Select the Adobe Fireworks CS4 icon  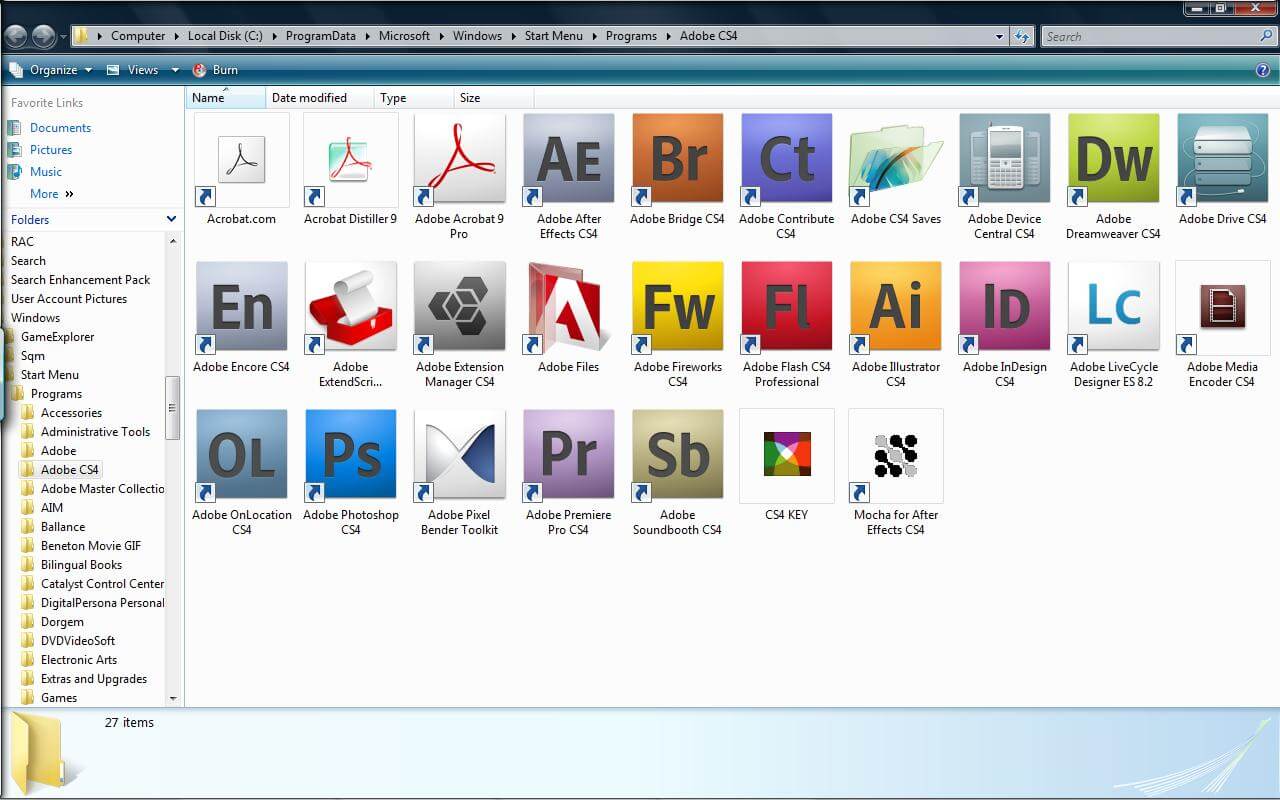tap(677, 308)
